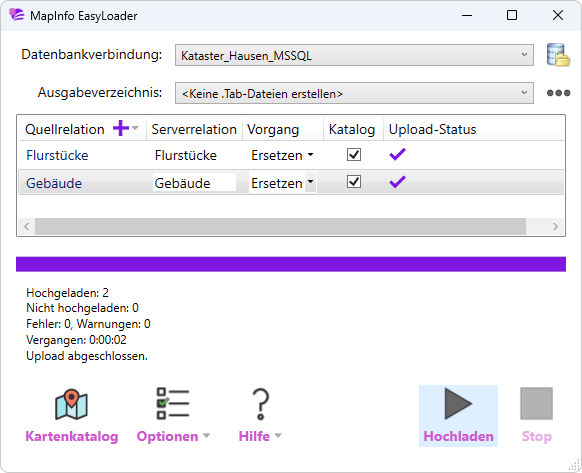Screen dimensions: 582x473
Task: Open the Kartenkatalog map icon
Action: click(71, 404)
